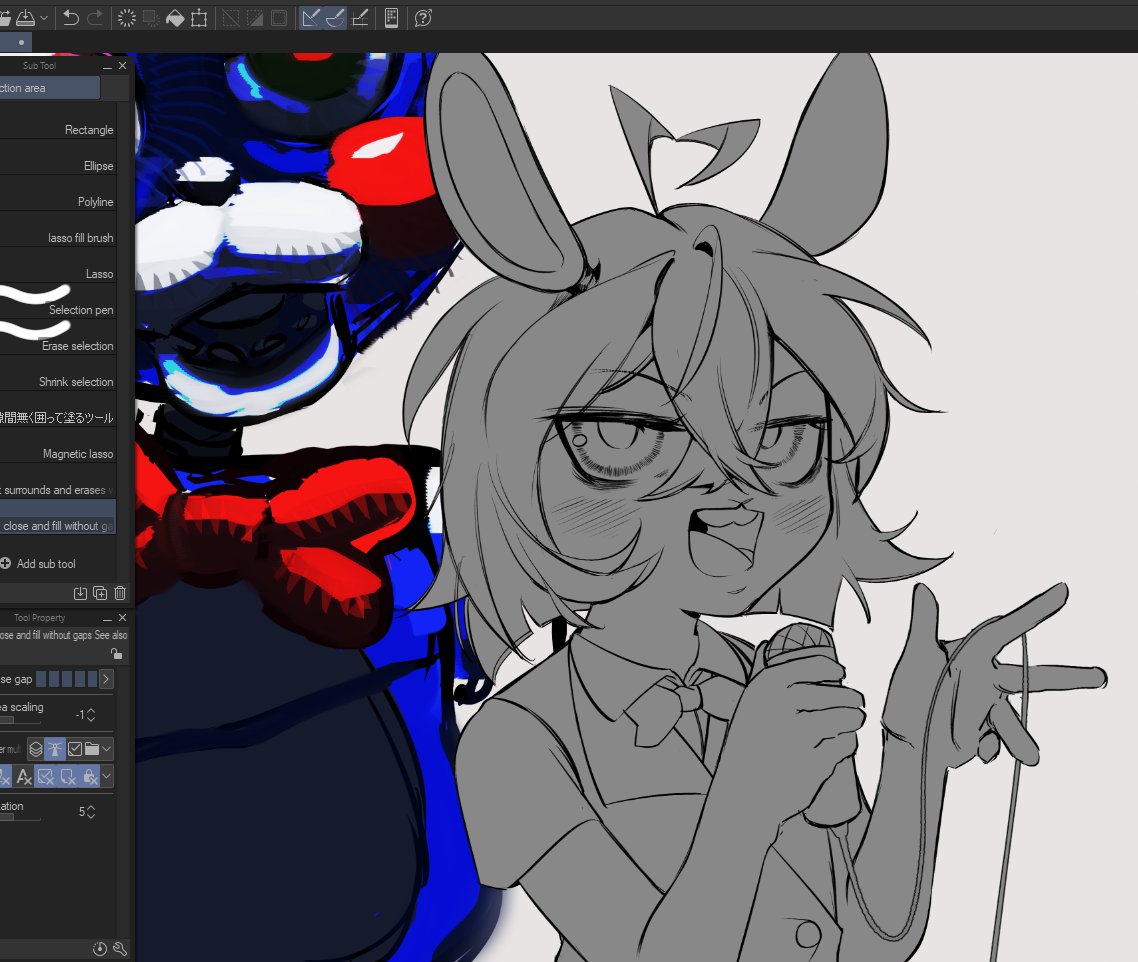Select refer layer in folder icon

[x=91, y=749]
